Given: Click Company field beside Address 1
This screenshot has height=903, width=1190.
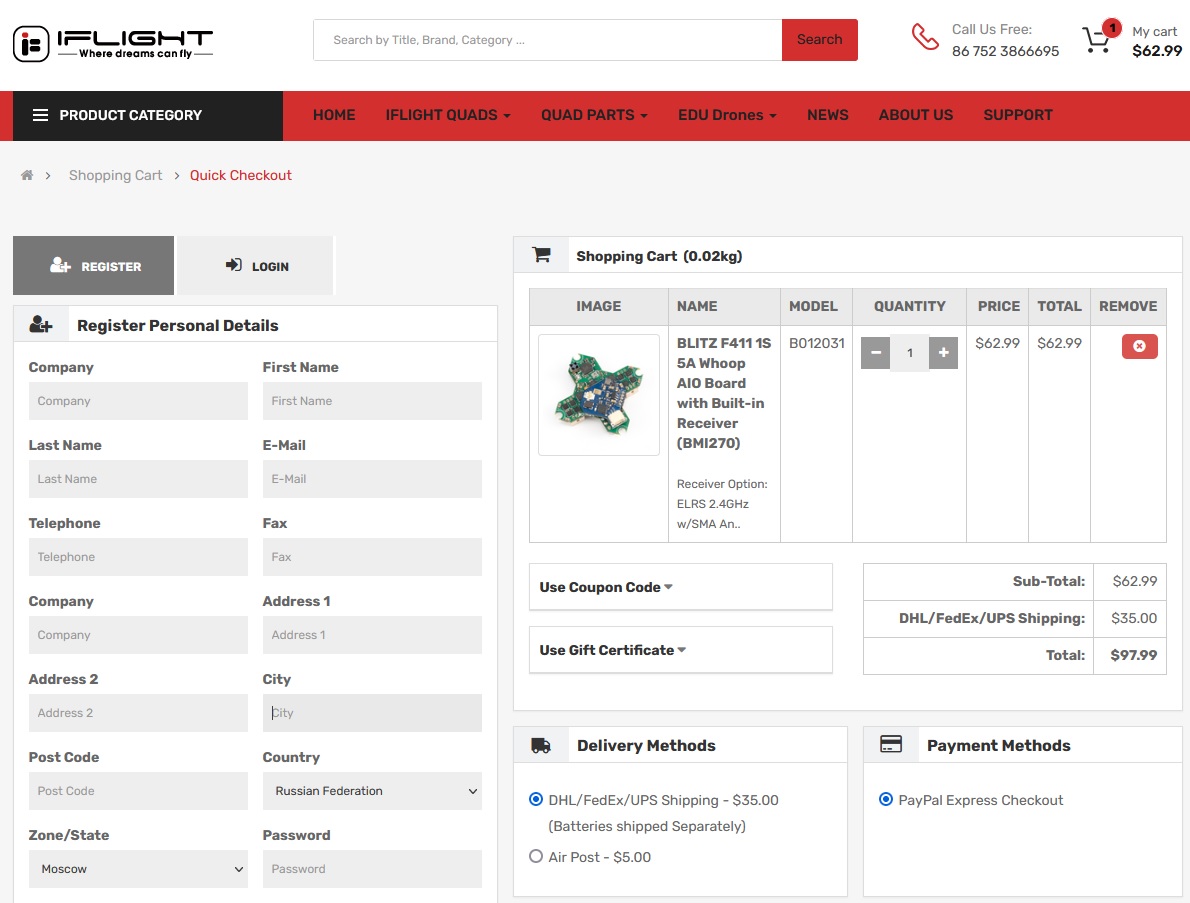Looking at the screenshot, I should click(138, 635).
